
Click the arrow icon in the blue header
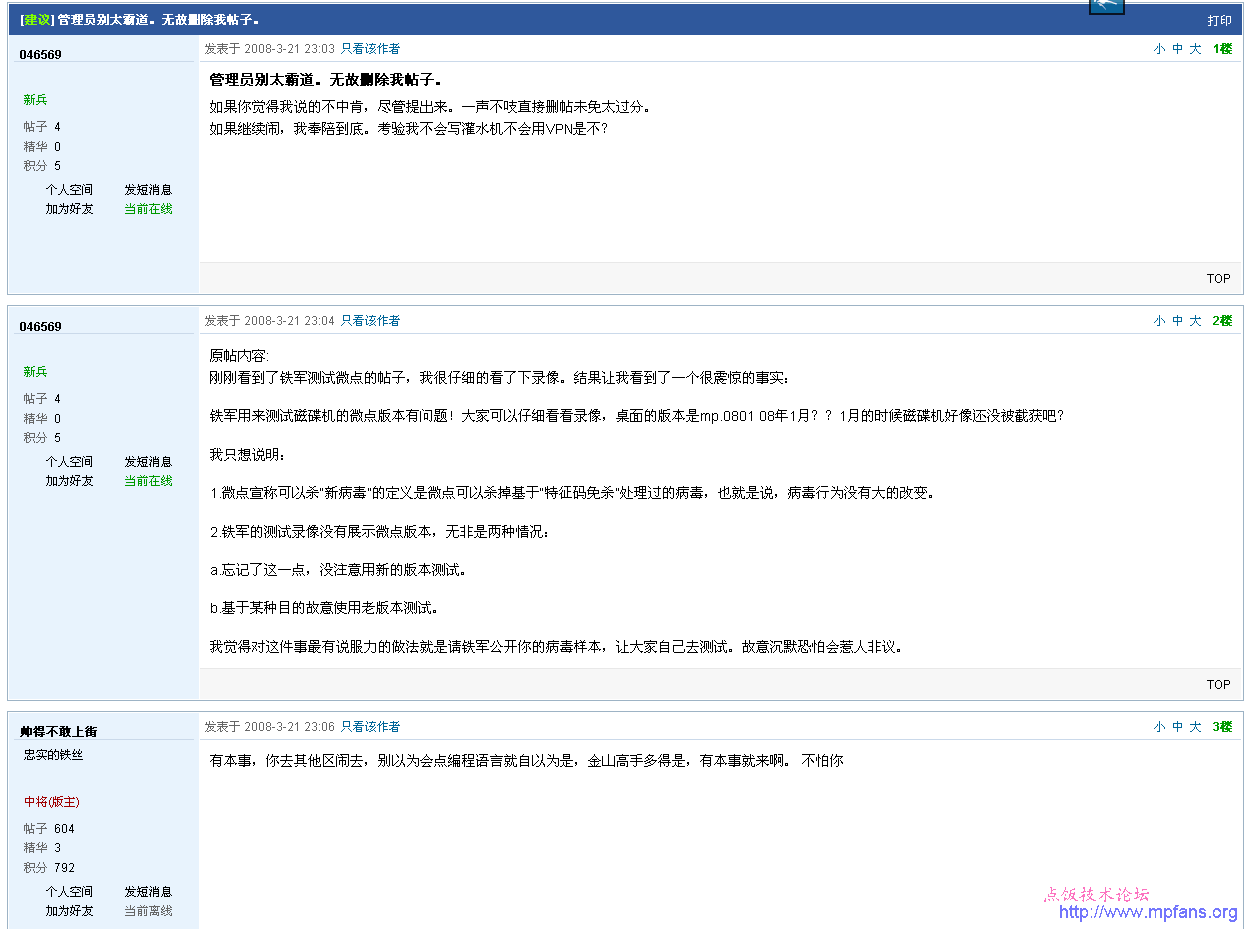1106,6
